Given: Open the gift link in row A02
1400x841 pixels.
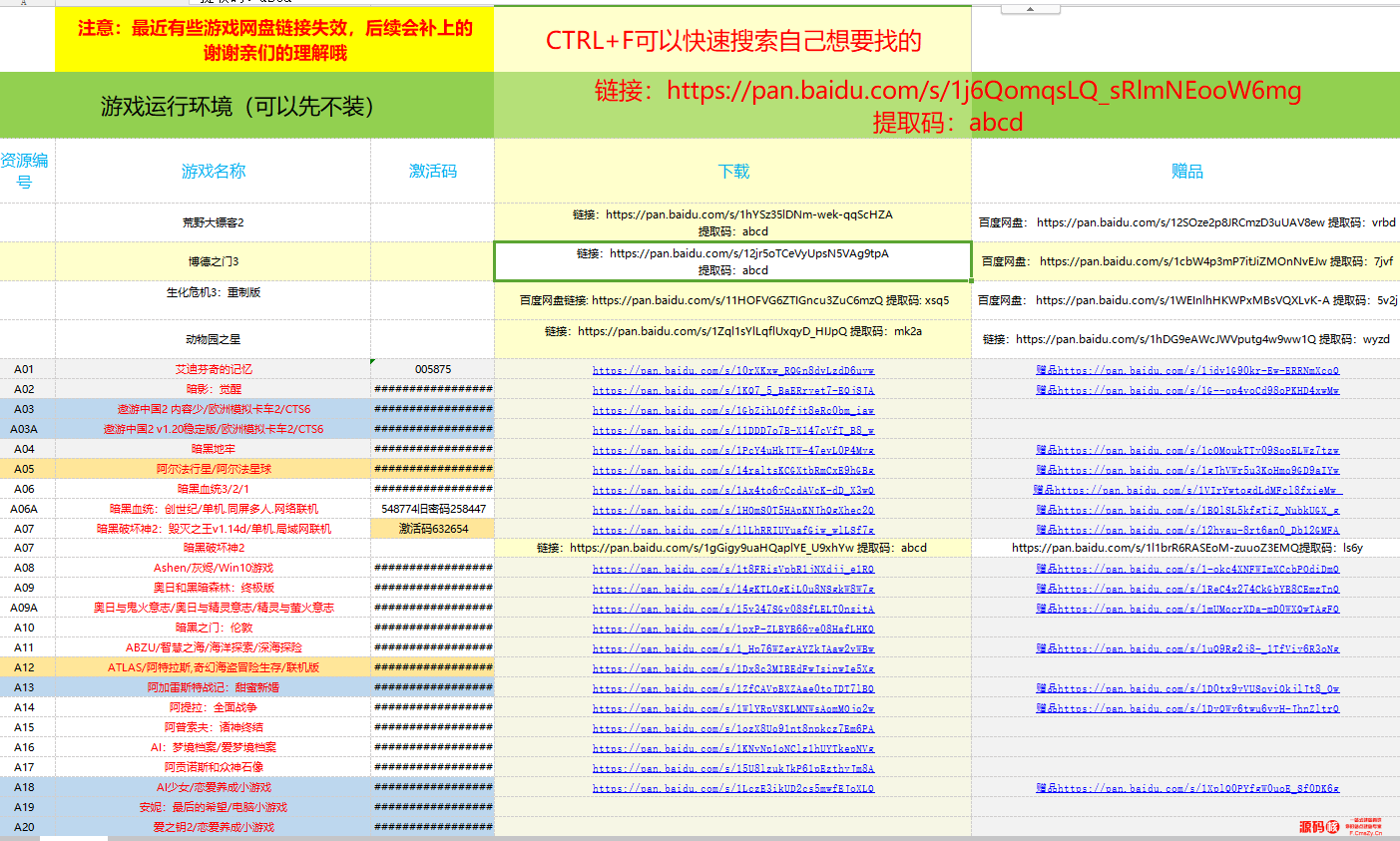Looking at the screenshot, I should pos(1187,390).
